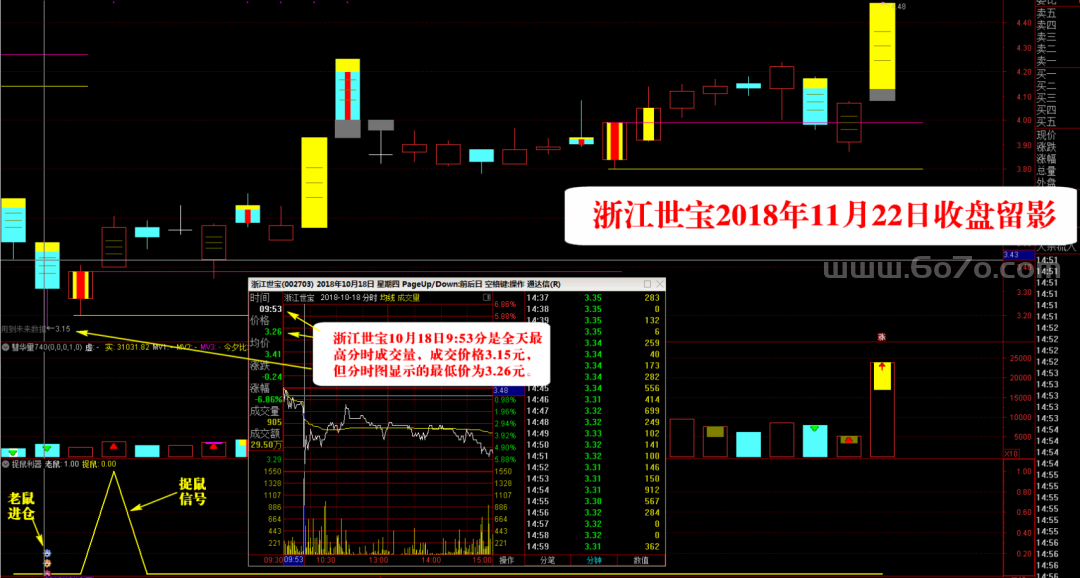This screenshot has width=1080, height=578.
Task: Click the green down triangle on rightmost cyan volume bar
Action: click(x=815, y=429)
